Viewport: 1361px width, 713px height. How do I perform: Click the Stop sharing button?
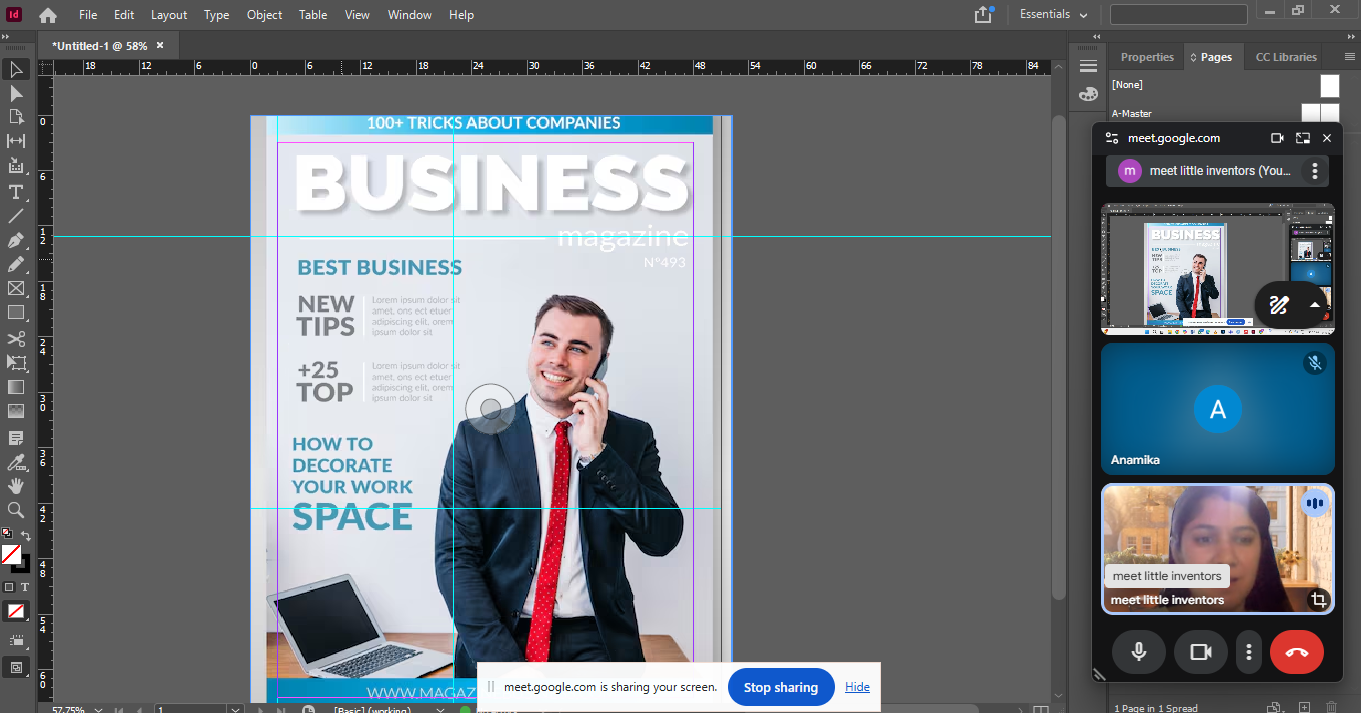(780, 687)
